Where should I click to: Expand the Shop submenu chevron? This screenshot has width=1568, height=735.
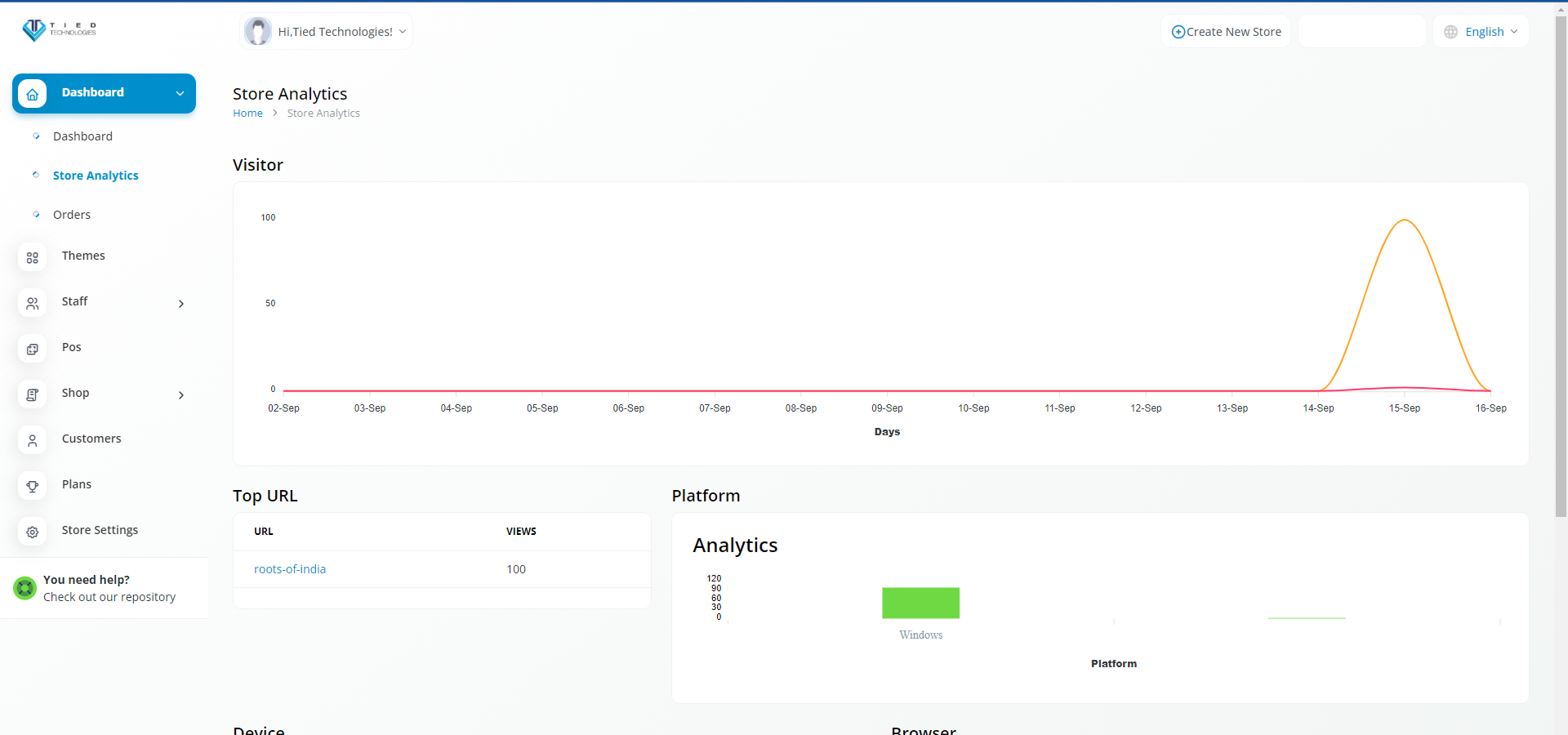[x=181, y=395]
